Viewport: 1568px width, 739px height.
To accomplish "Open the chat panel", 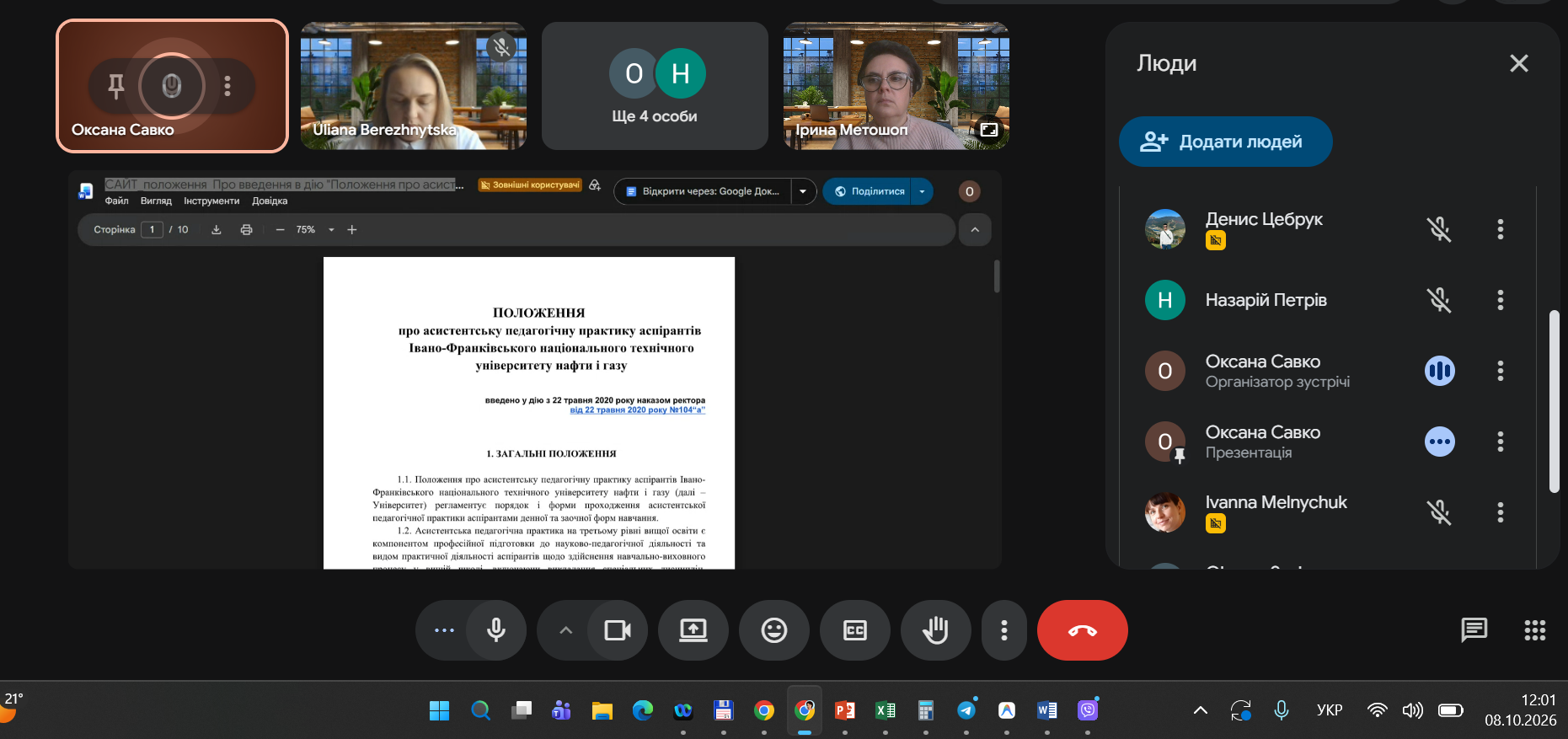I will [x=1474, y=630].
